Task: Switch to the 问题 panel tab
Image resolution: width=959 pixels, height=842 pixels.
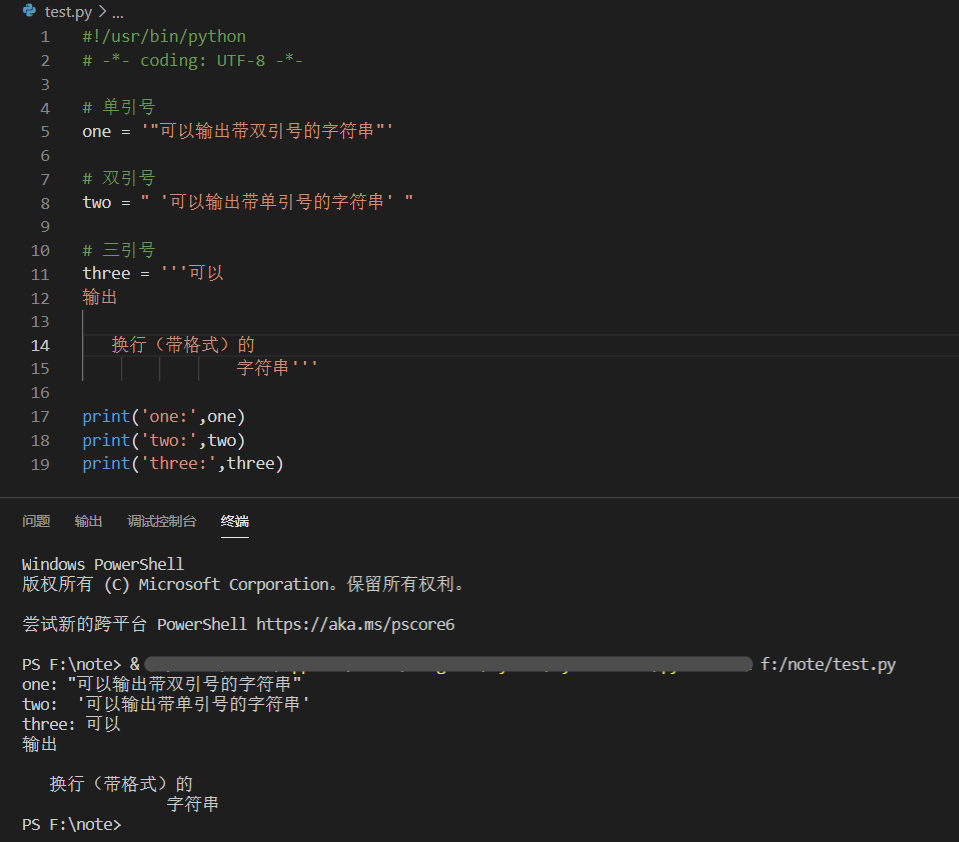Action: coord(36,521)
